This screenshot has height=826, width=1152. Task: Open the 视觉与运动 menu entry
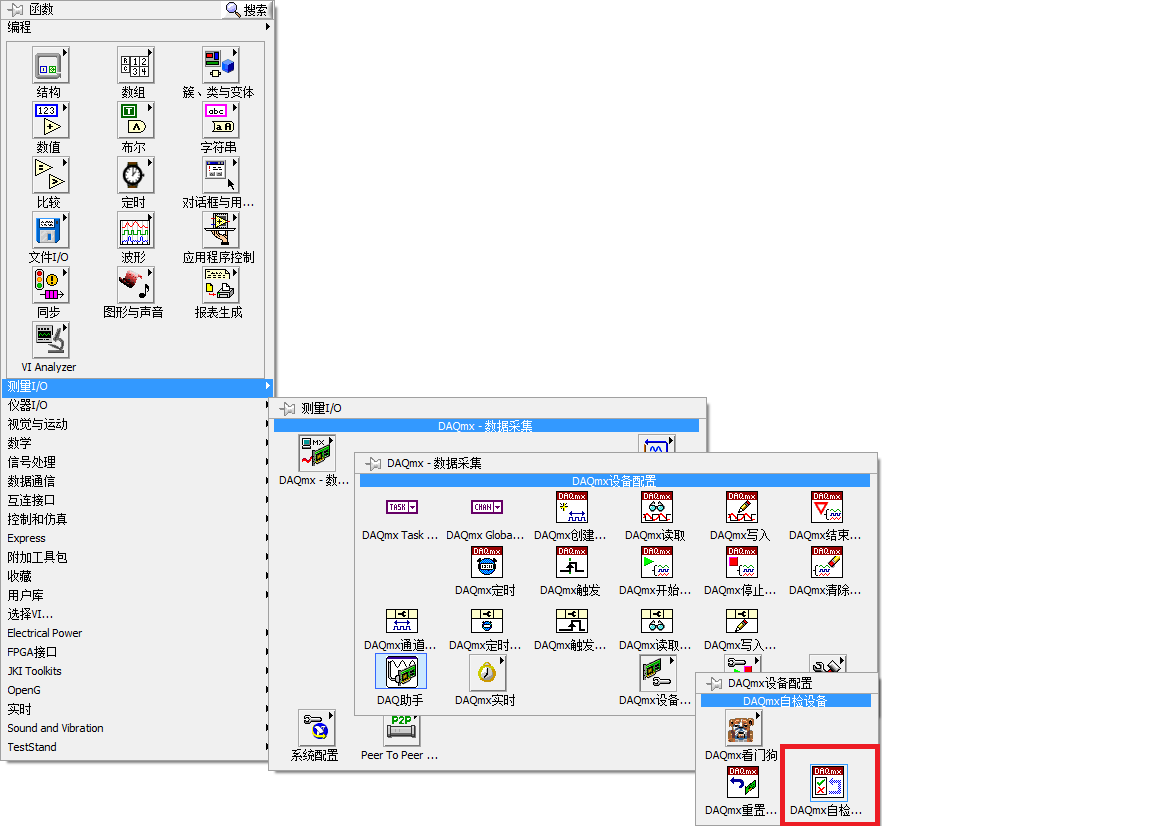(x=138, y=424)
